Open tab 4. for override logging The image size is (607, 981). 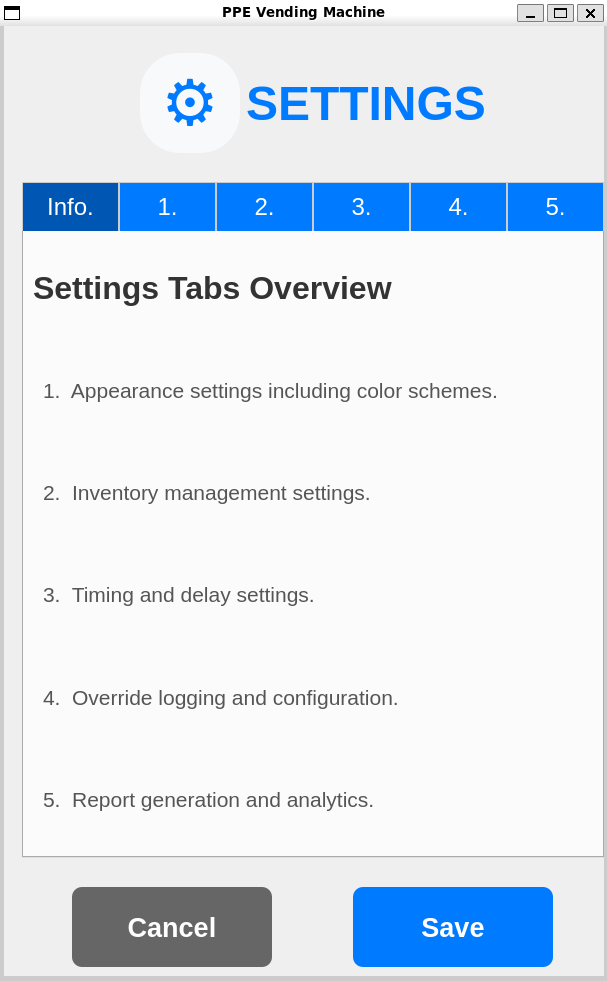(458, 207)
